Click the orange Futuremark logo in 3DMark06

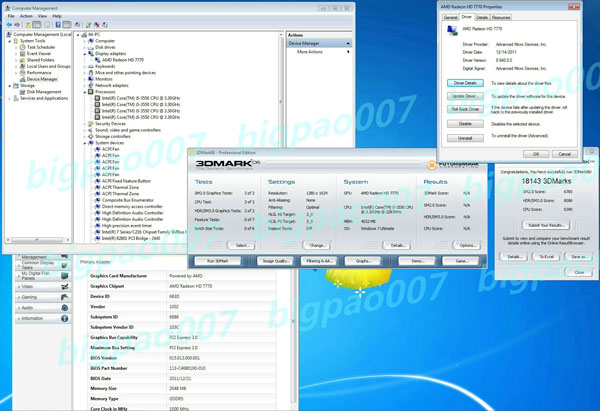pos(432,165)
